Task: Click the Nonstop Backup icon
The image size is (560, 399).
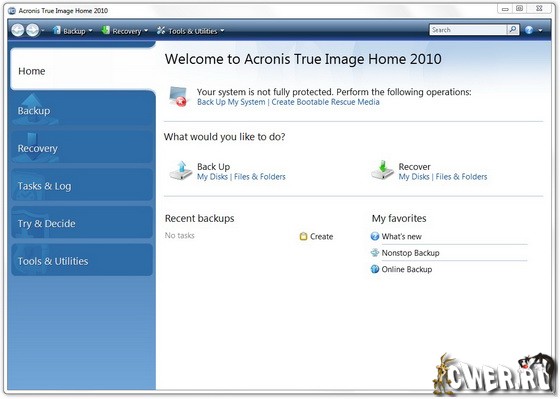Action: tap(375, 253)
